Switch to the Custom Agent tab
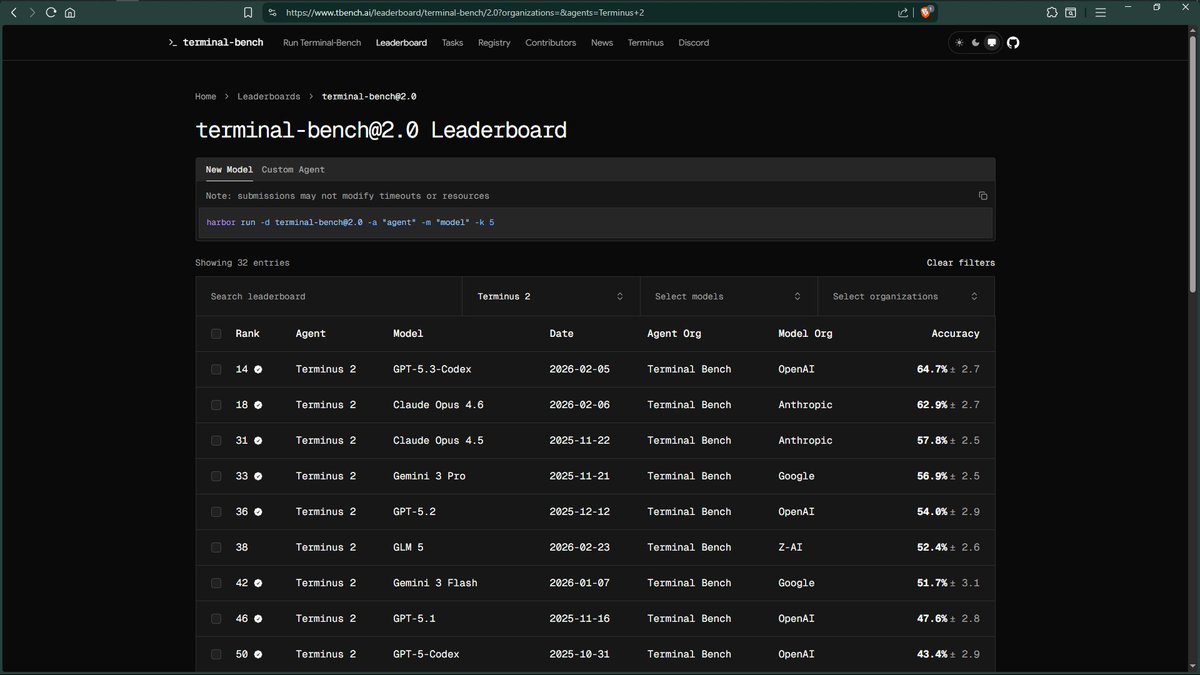Viewport: 1200px width, 675px height. coord(293,170)
